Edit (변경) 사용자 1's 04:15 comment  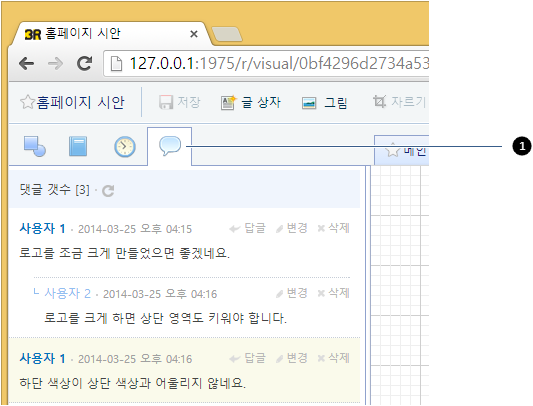[292, 228]
